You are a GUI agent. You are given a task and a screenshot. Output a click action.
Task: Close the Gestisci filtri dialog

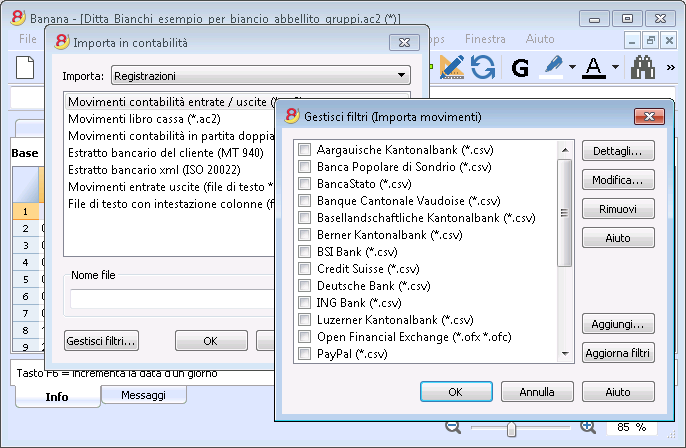point(649,116)
